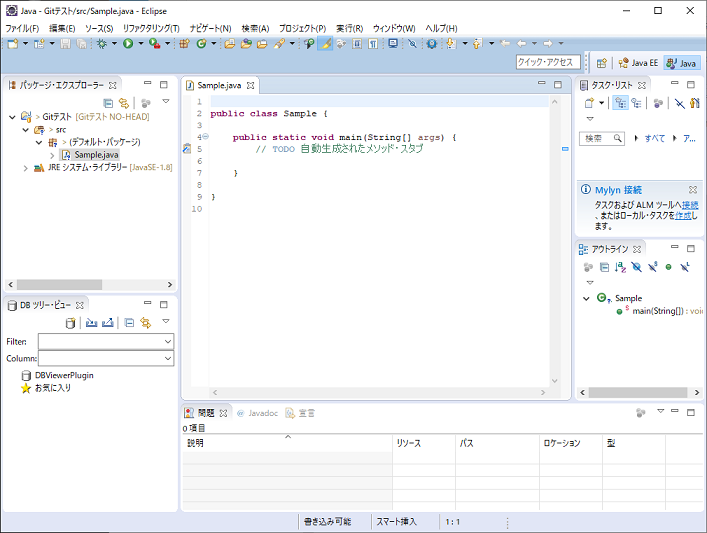
Task: Toggle categorized view in Task List toolbar
Action: (618, 102)
